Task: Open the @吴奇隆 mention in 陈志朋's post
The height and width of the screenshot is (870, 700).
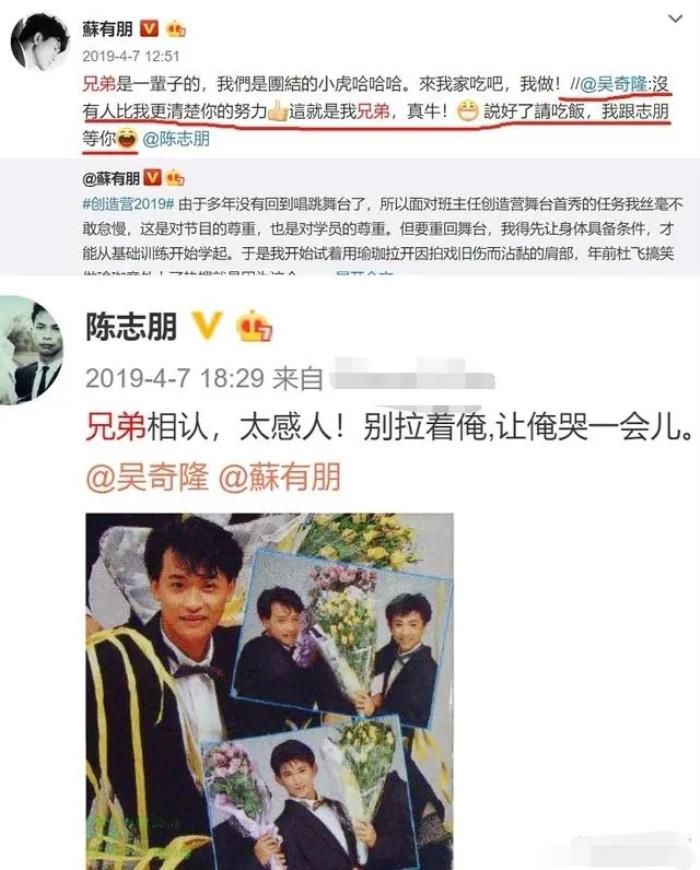Action: coord(147,477)
